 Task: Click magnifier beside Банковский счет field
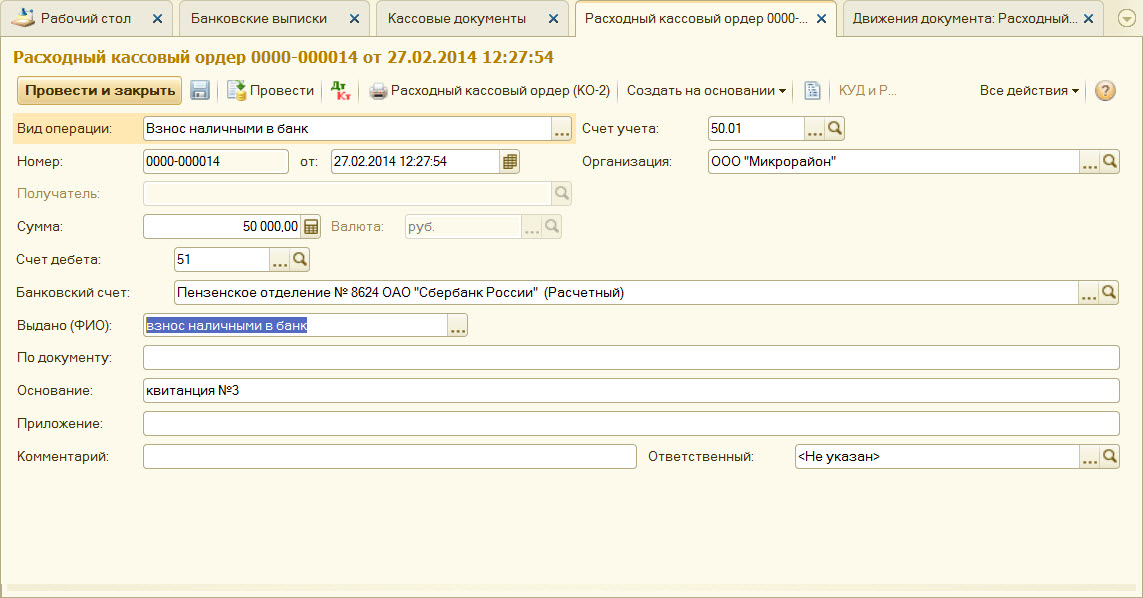pos(1109,293)
